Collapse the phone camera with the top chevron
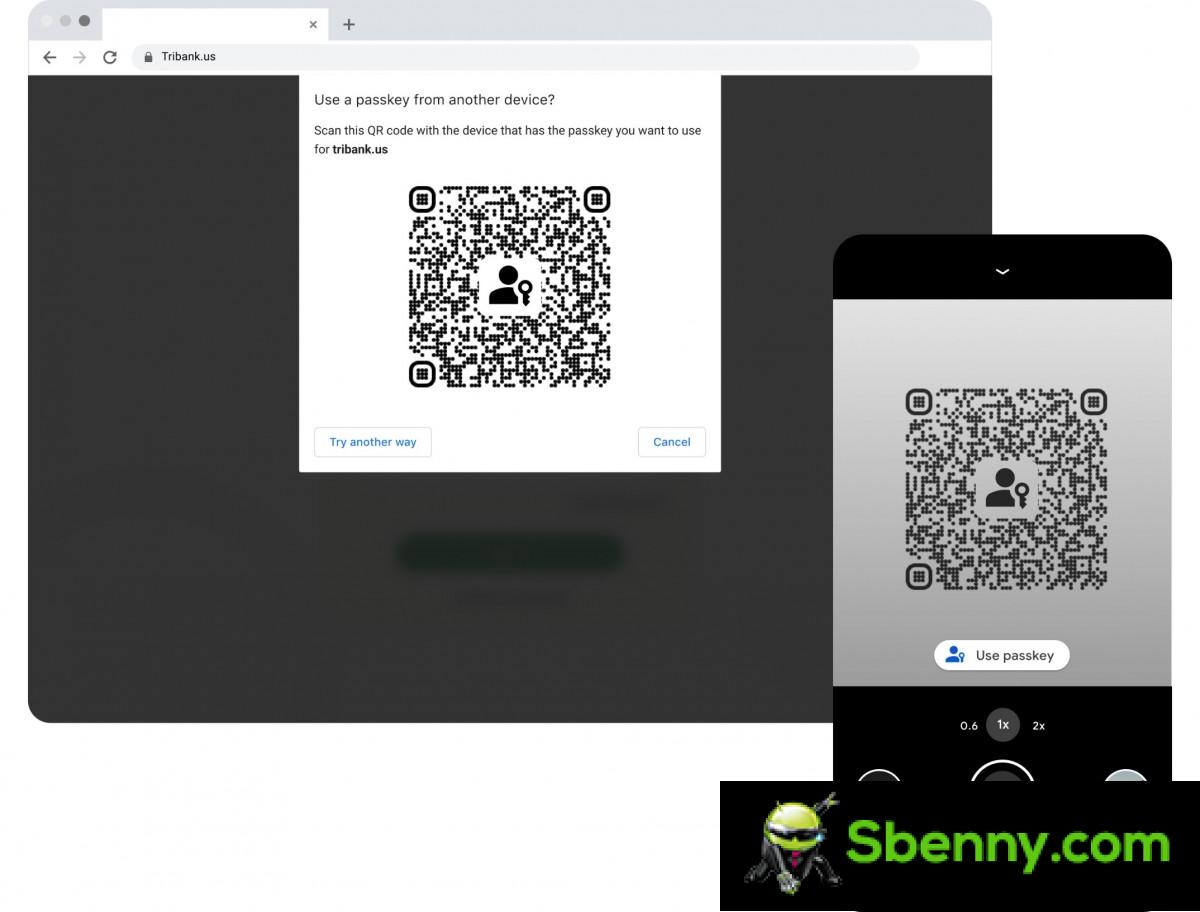Screen dimensions: 1200x912 pos(1002,272)
